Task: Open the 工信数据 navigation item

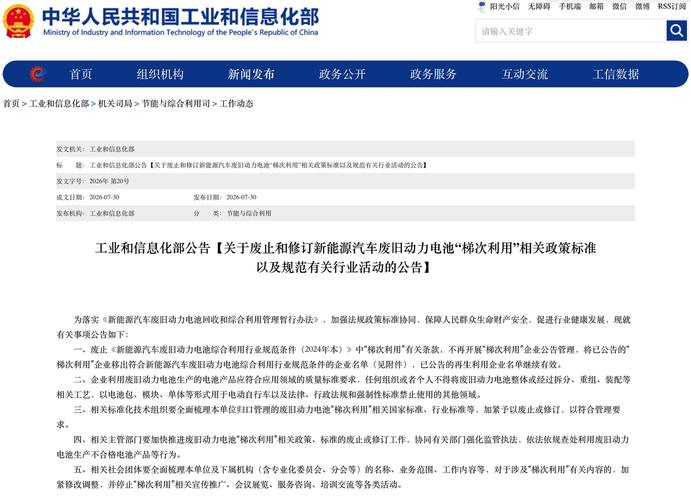Action: pyautogui.click(x=616, y=74)
